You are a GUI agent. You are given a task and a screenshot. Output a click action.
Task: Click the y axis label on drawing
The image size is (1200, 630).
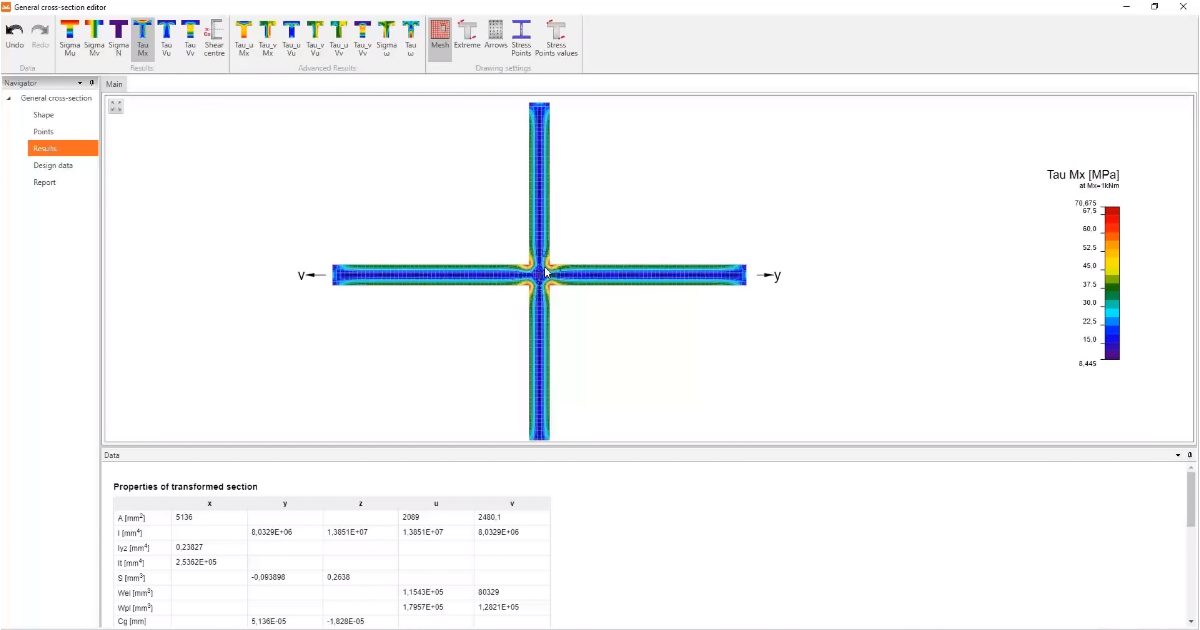(776, 275)
